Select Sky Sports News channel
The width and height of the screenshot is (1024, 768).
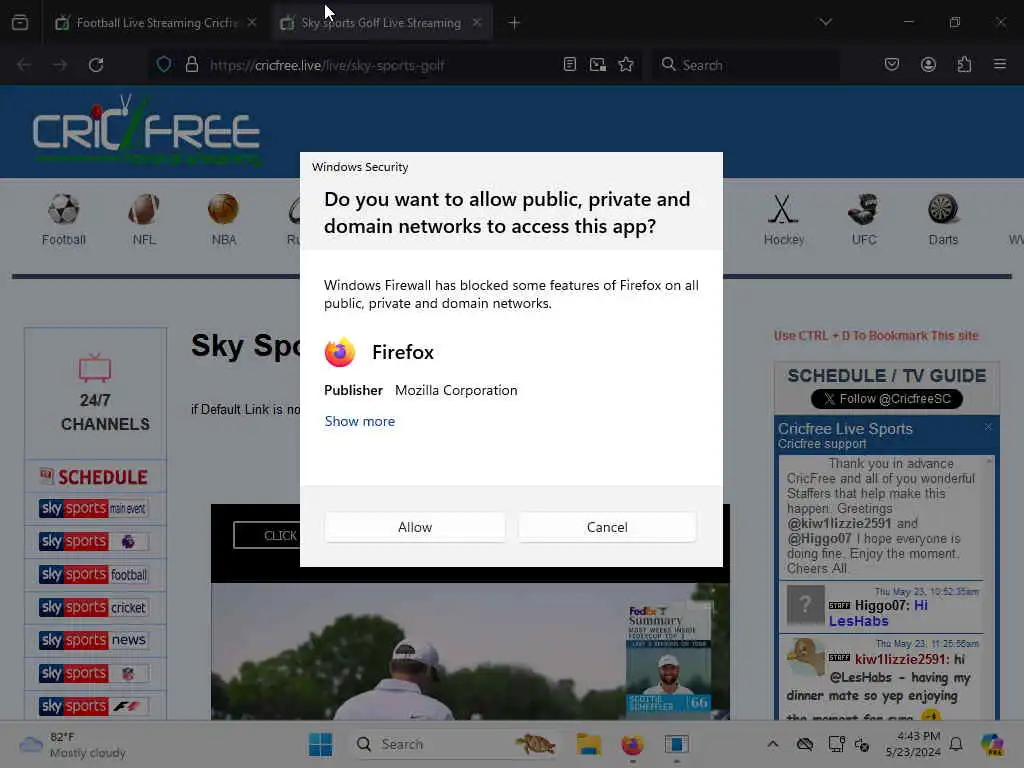pos(93,640)
